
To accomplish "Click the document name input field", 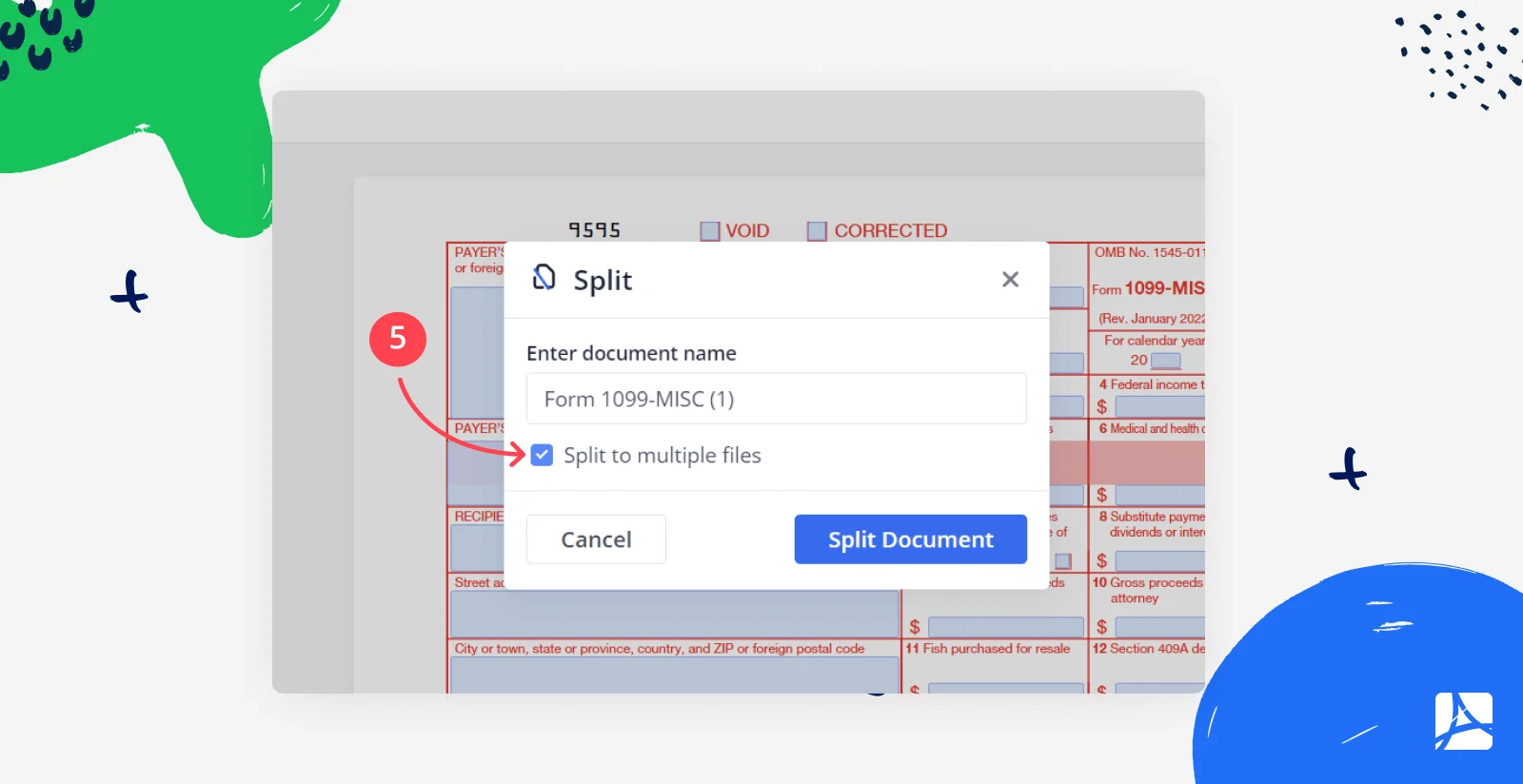I will click(776, 399).
